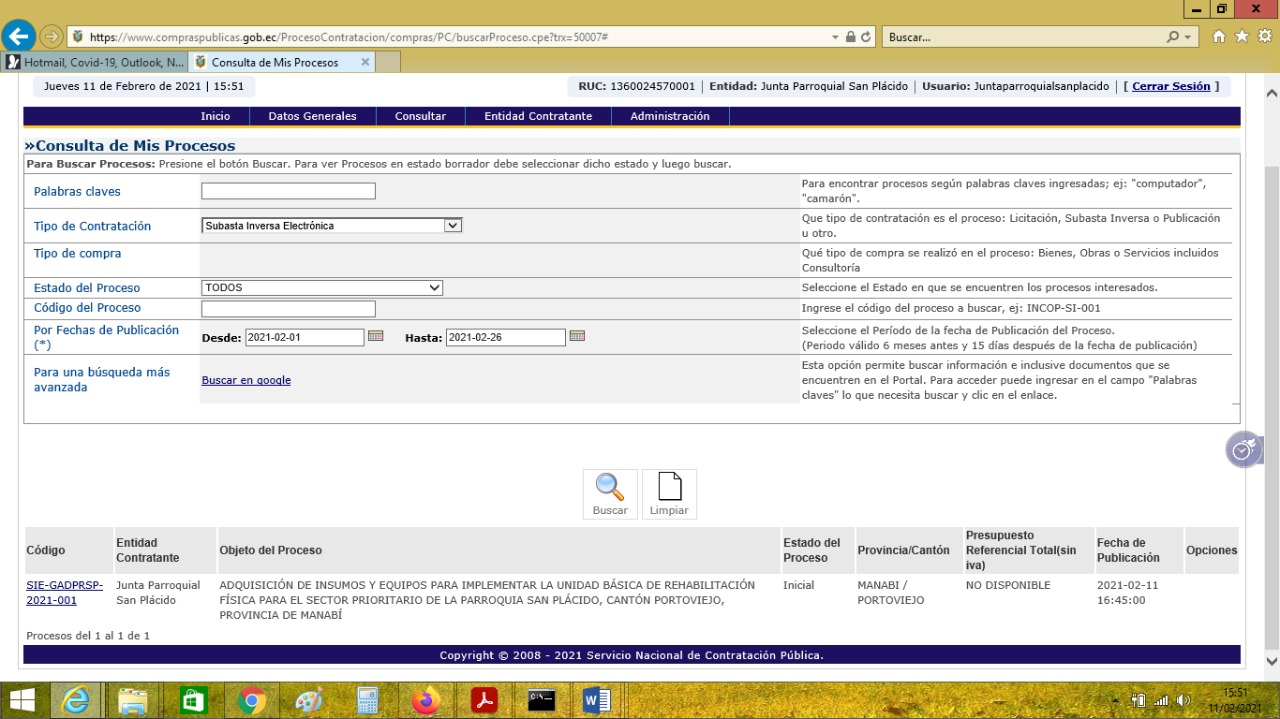This screenshot has width=1280, height=719.
Task: Open the browser settings gear icon
Action: 1262,37
